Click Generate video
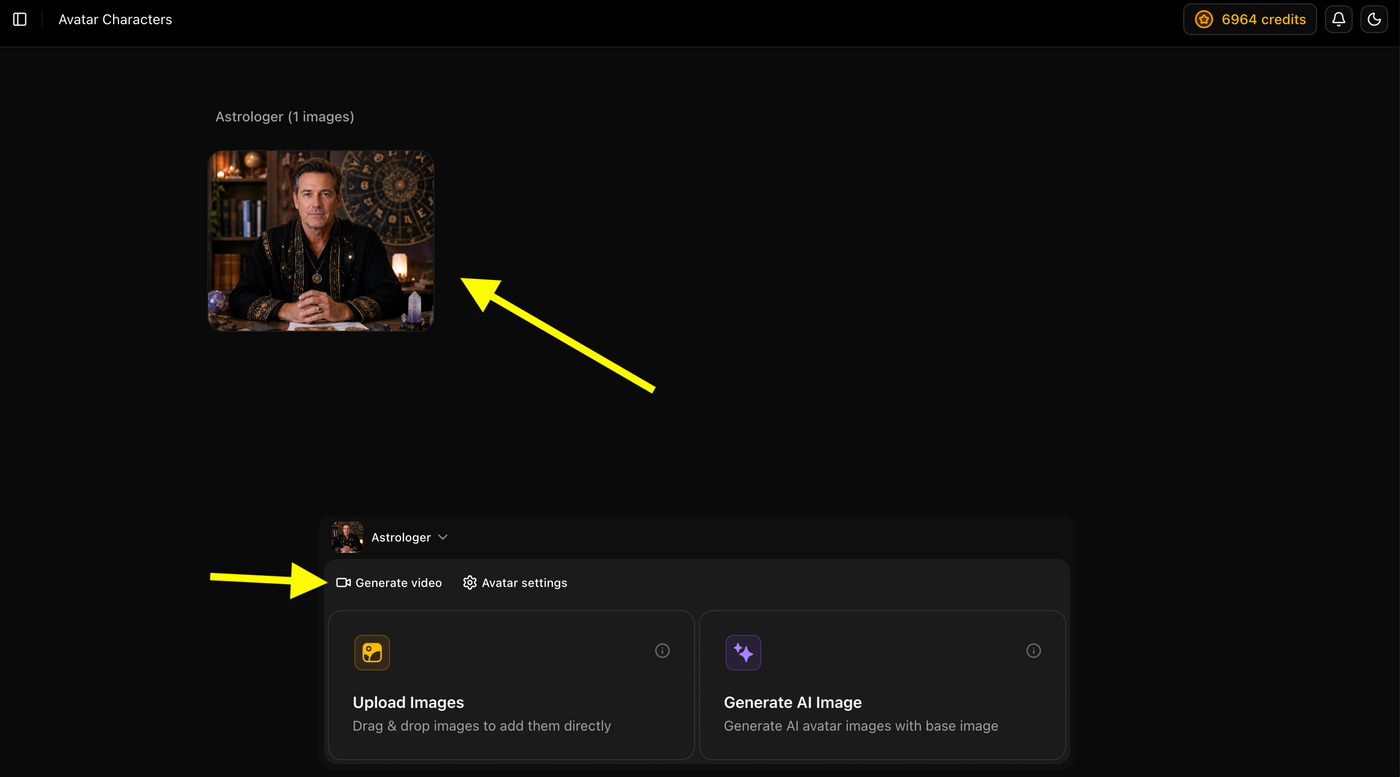This screenshot has height=777, width=1400. pos(389,583)
